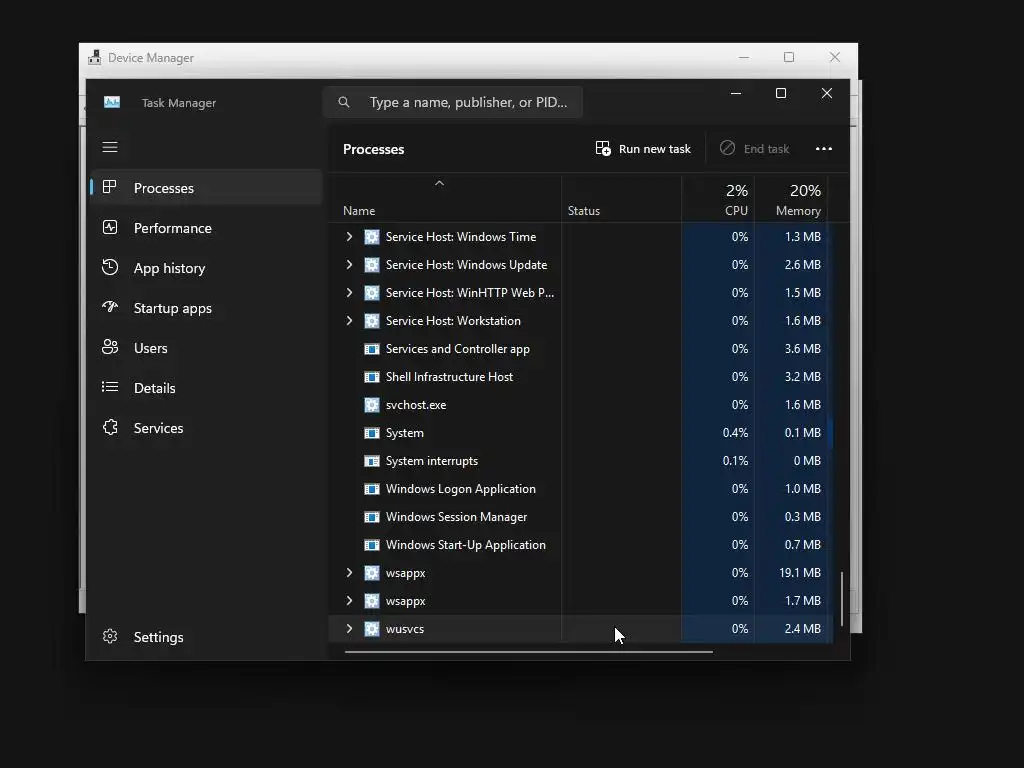
Task: Click the Device Manager window title icon
Action: tap(95, 57)
